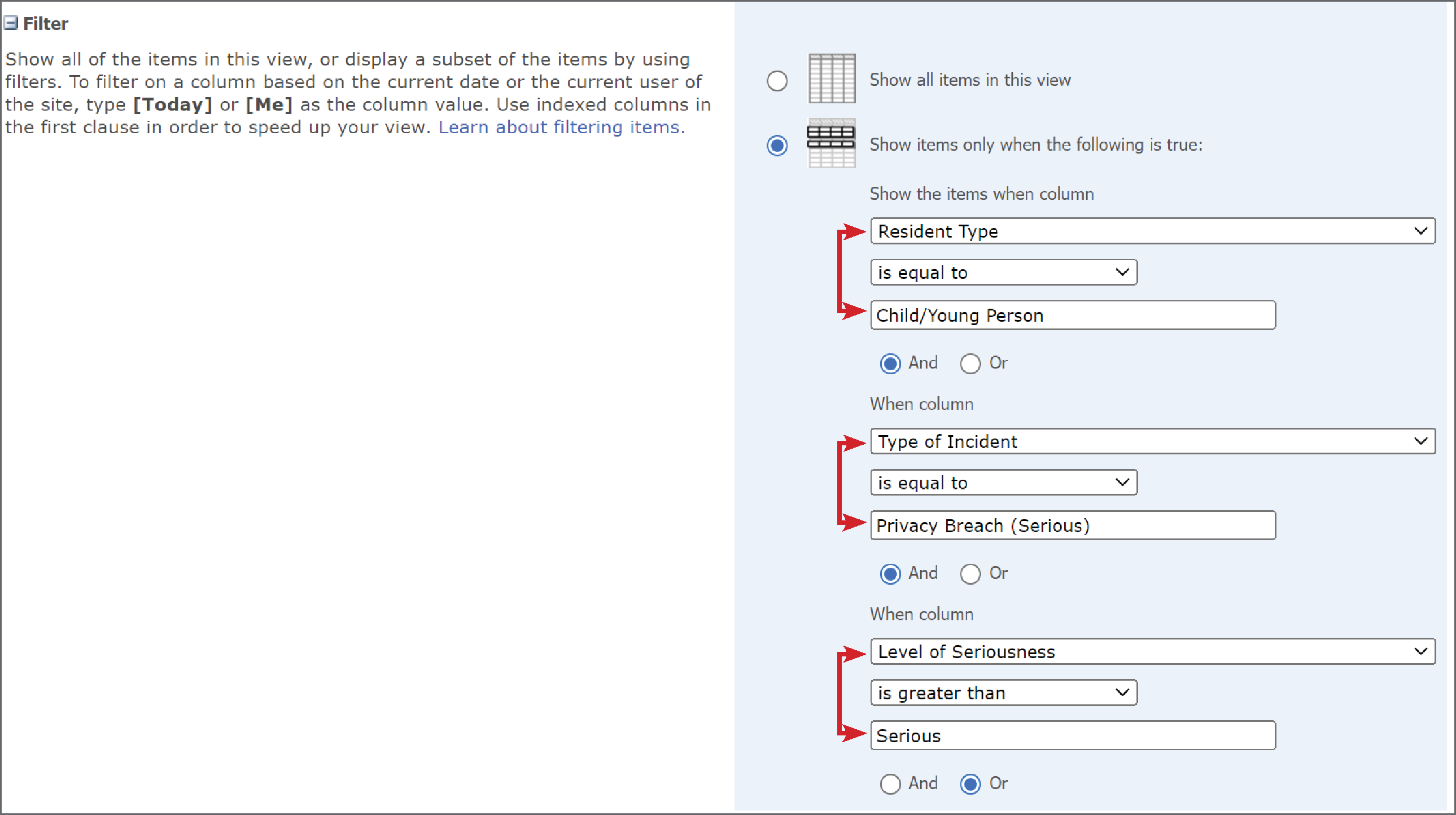Open the 'is greater than' operator dropdown

tap(1004, 693)
